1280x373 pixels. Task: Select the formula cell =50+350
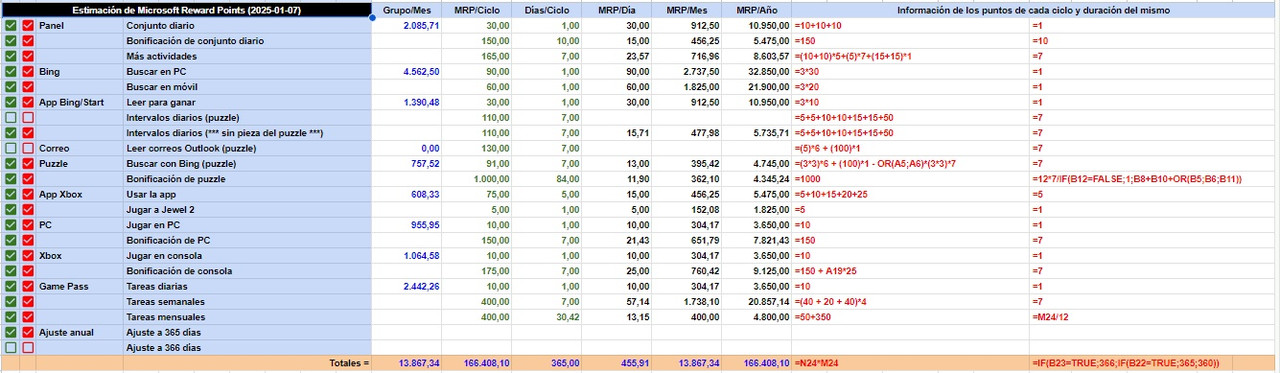(910, 317)
